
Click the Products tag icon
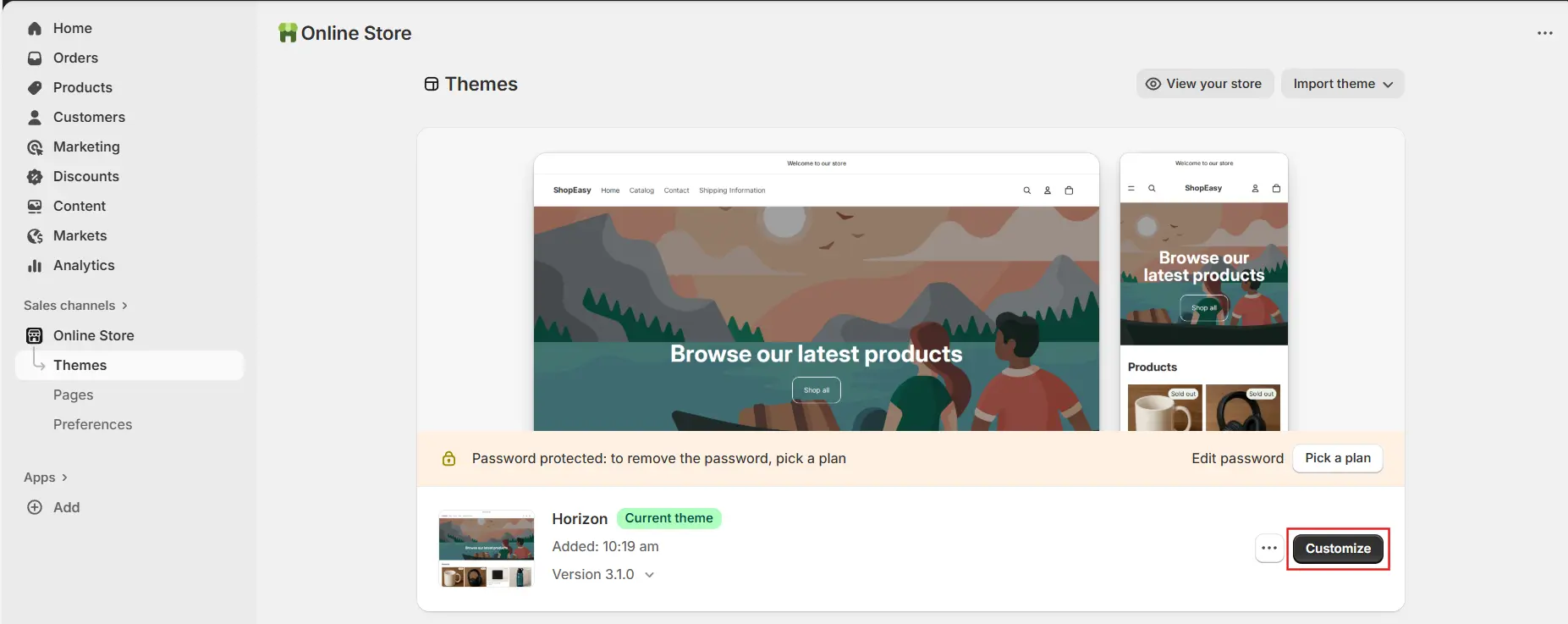(35, 88)
